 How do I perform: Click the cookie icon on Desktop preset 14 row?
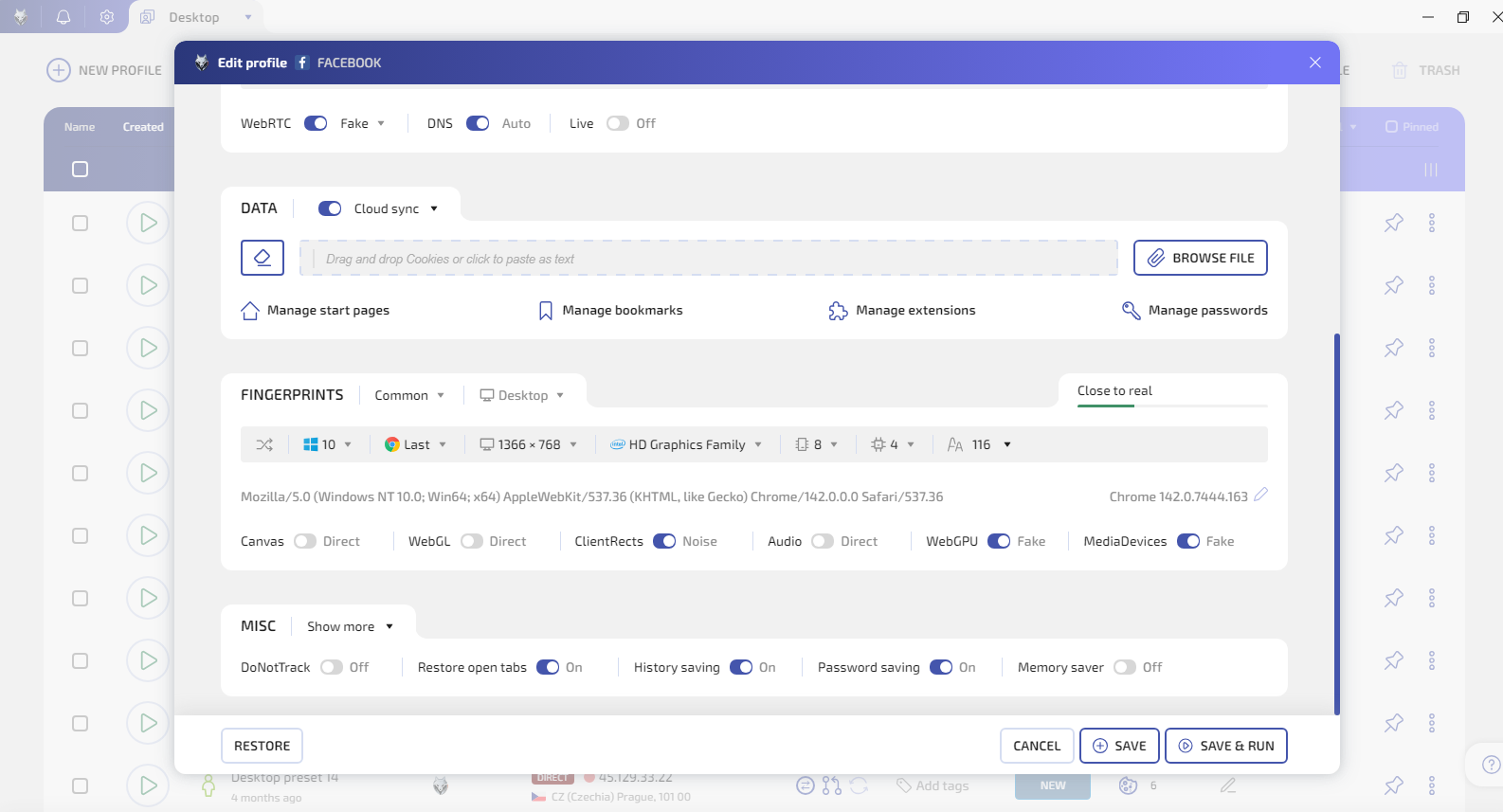click(1128, 785)
